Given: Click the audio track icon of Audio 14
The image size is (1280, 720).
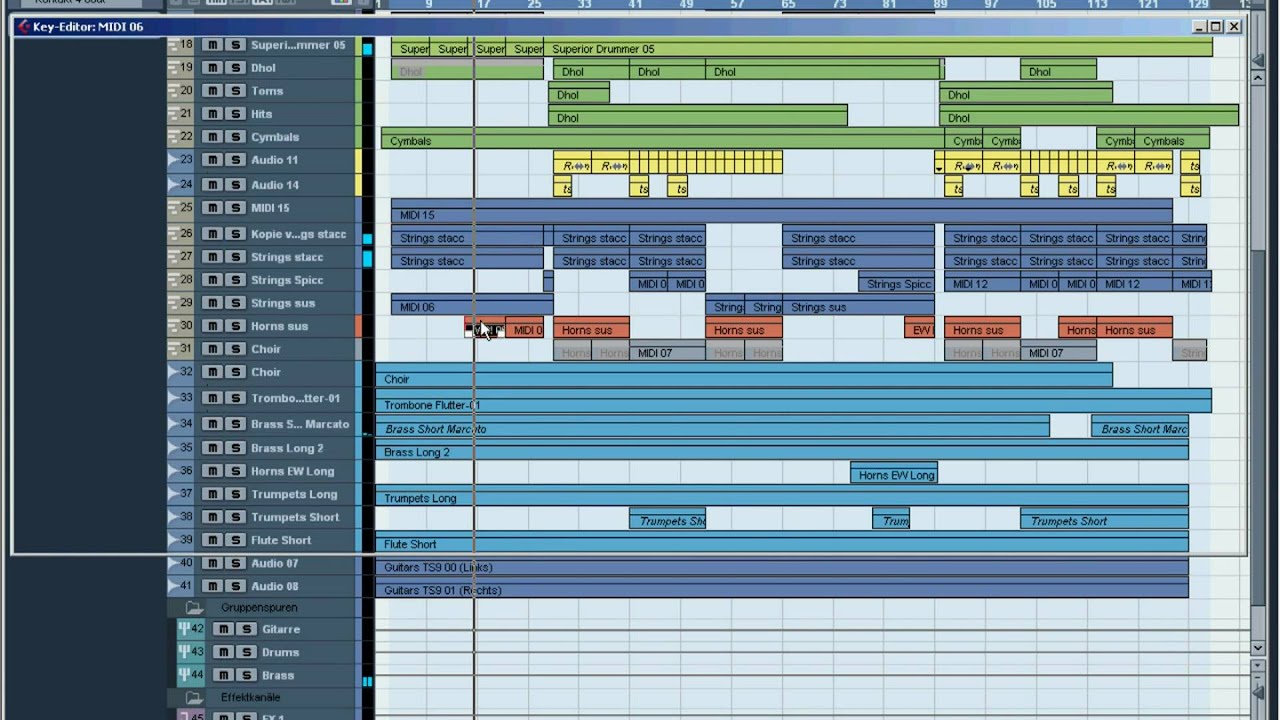Looking at the screenshot, I should 176,185.
